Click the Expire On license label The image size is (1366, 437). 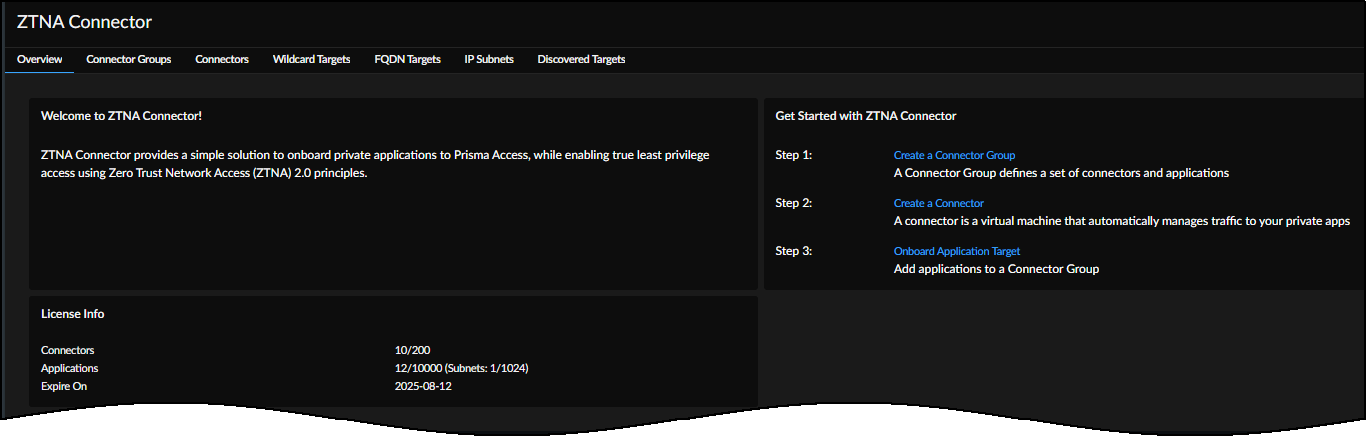pos(64,385)
